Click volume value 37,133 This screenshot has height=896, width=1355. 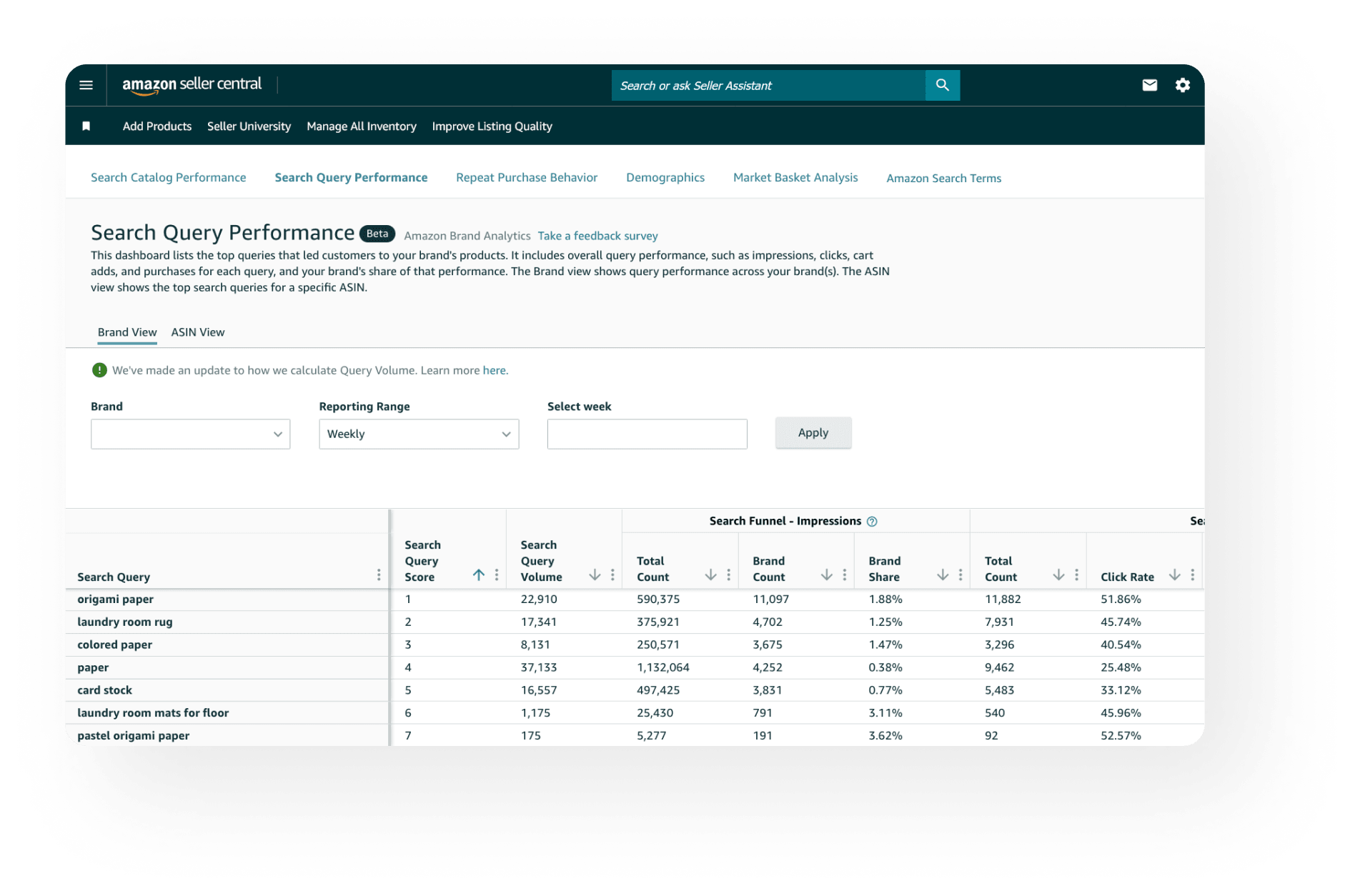click(x=539, y=667)
